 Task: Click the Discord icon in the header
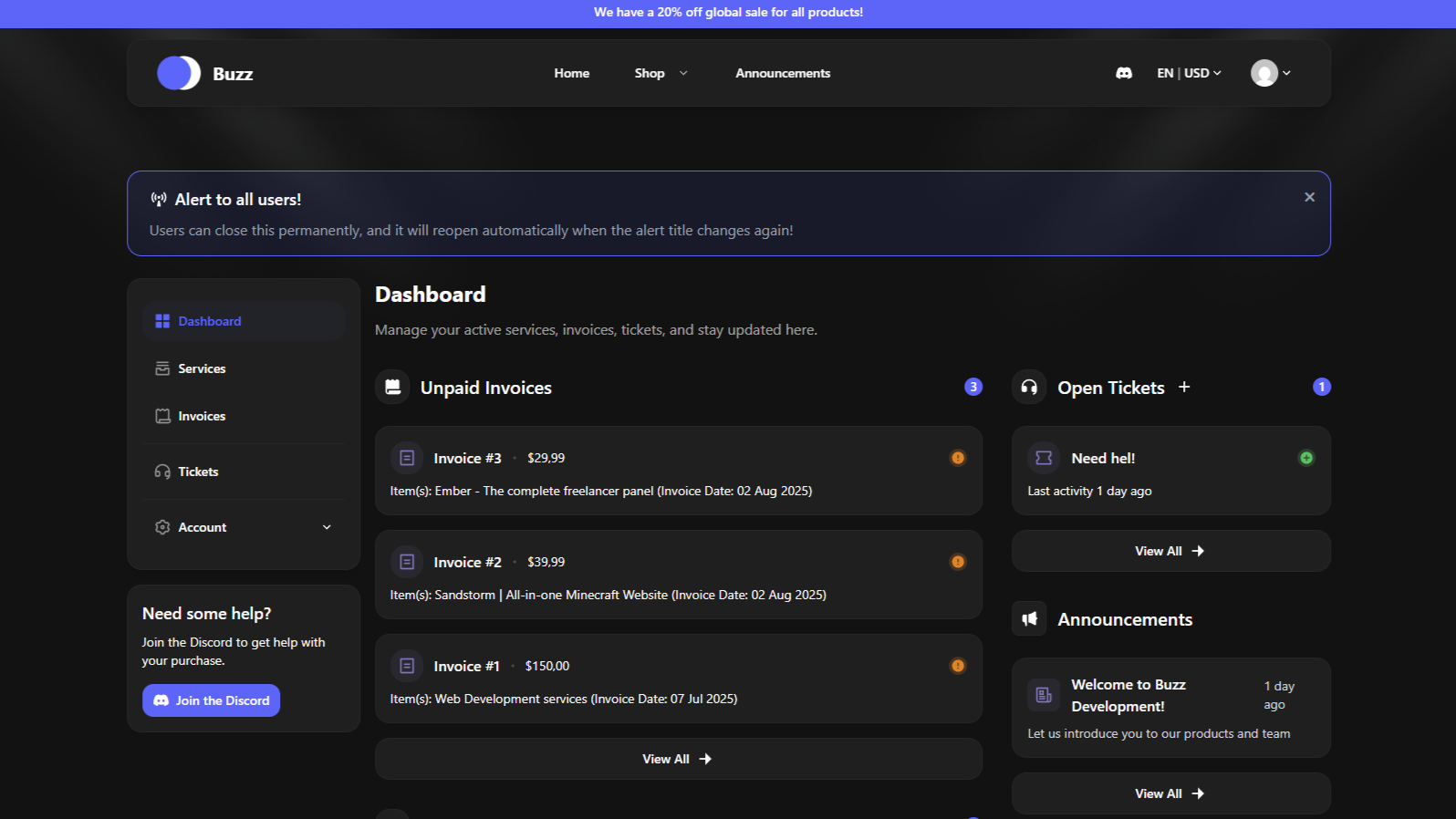click(1124, 73)
